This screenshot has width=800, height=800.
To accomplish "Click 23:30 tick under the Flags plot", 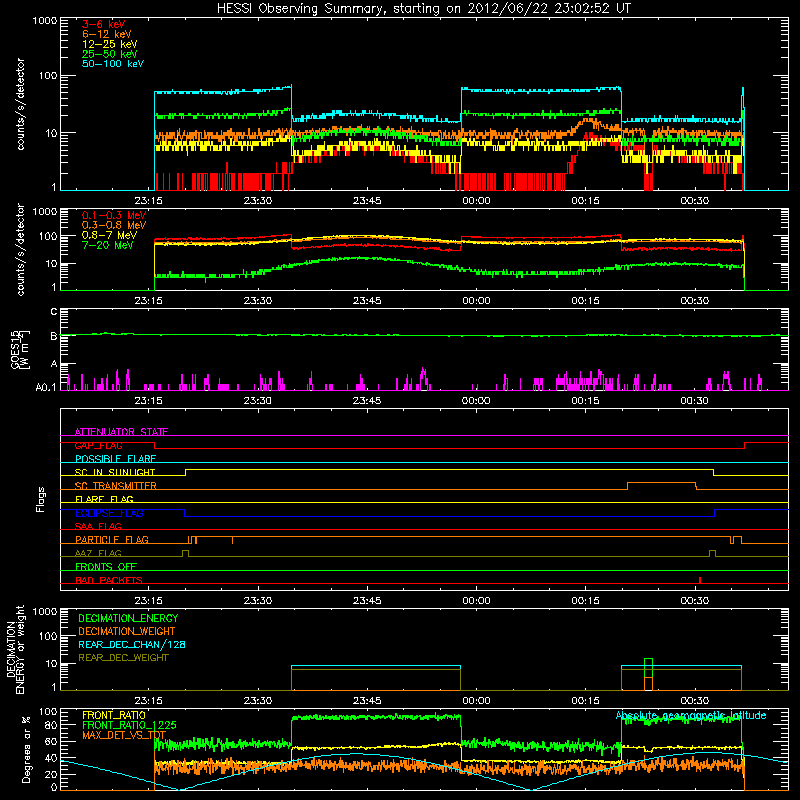I will pyautogui.click(x=258, y=601).
